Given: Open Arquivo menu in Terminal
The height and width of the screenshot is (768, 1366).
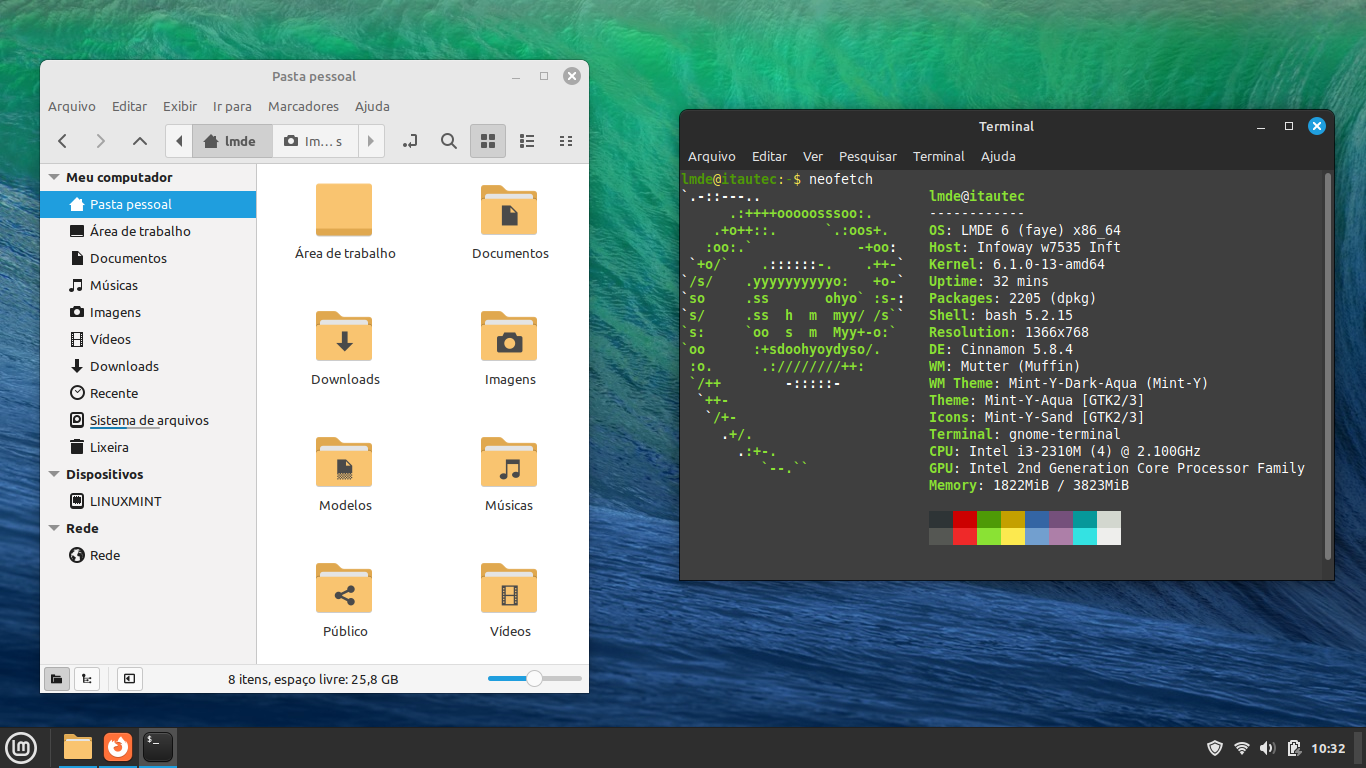Looking at the screenshot, I should pyautogui.click(x=711, y=156).
